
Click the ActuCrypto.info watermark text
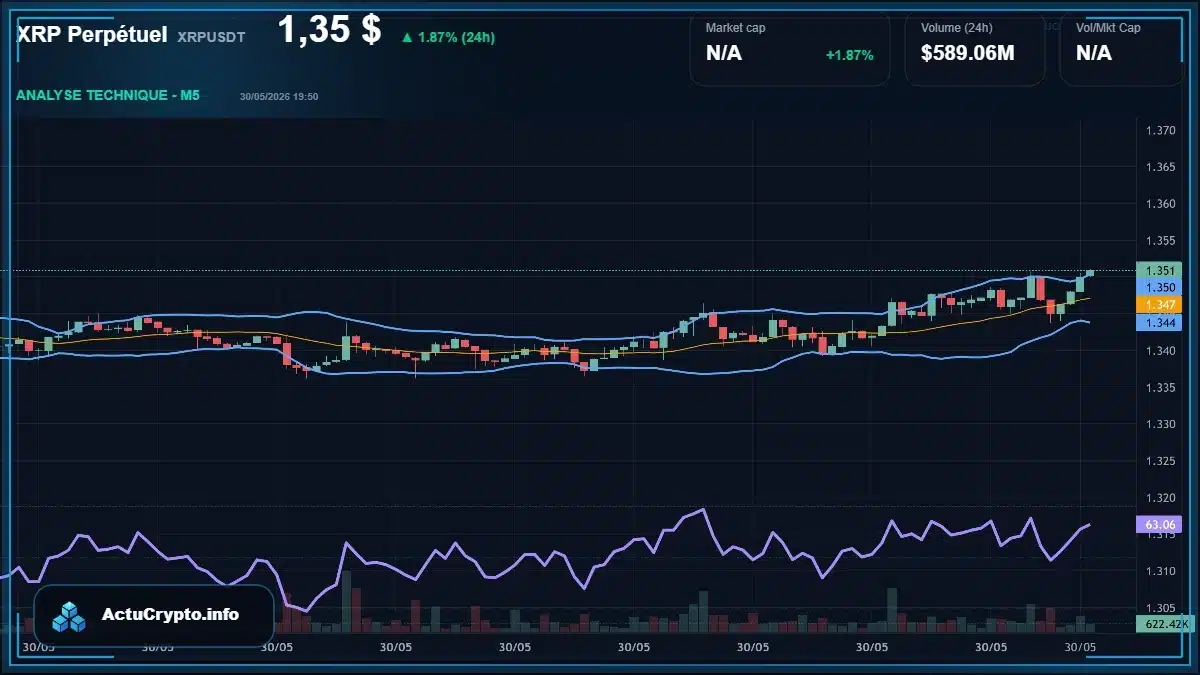[x=171, y=614]
